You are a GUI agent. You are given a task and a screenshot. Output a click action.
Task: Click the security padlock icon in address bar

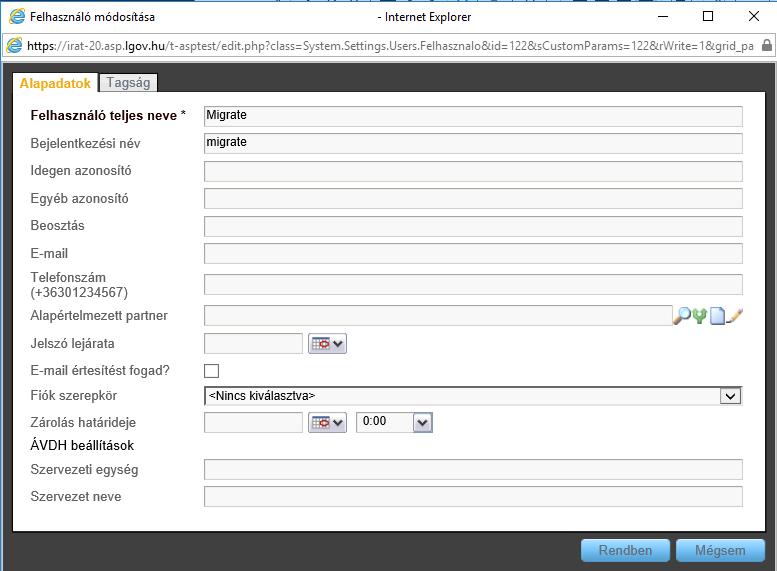tap(767, 46)
